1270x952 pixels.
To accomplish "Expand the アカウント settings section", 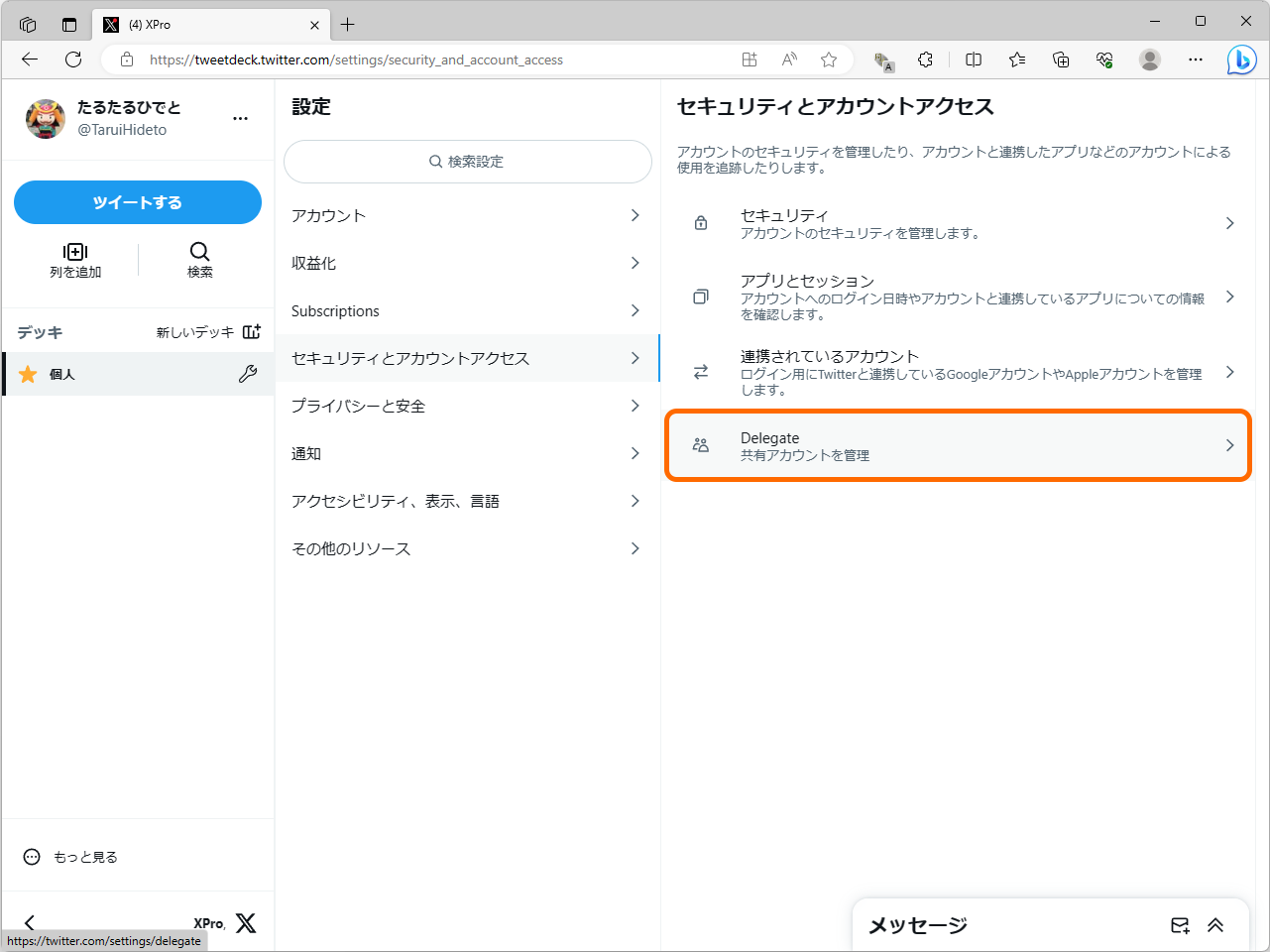I will (x=466, y=215).
